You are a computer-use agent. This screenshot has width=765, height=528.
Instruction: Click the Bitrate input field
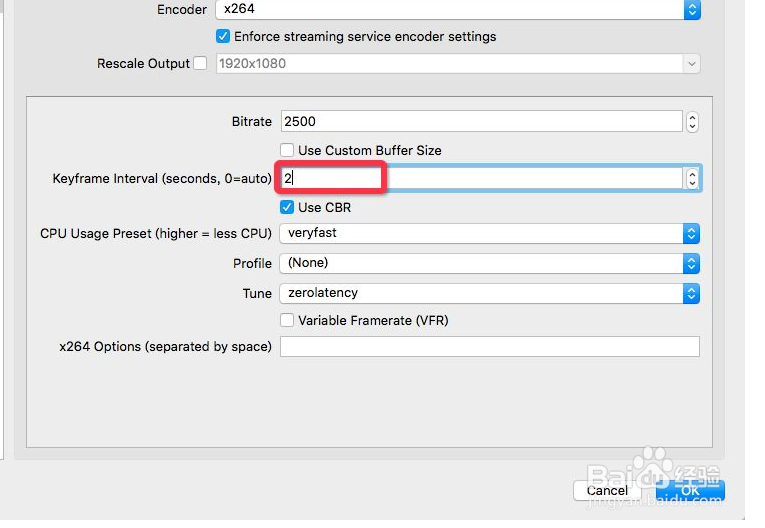tap(482, 122)
